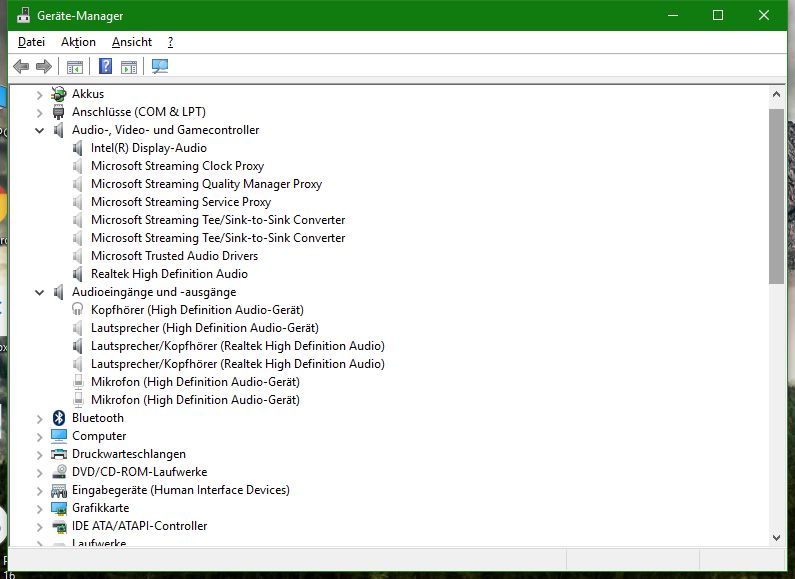Toggle the console tree toolbar icon
The image size is (795, 579).
pyautogui.click(x=75, y=66)
